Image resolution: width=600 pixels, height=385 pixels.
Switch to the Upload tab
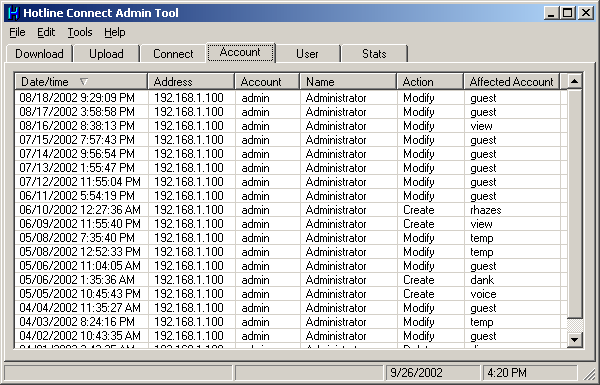point(106,54)
